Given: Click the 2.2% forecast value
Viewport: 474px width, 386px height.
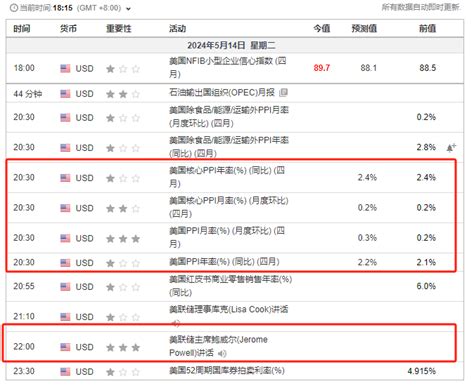Looking at the screenshot, I should (x=367, y=262).
